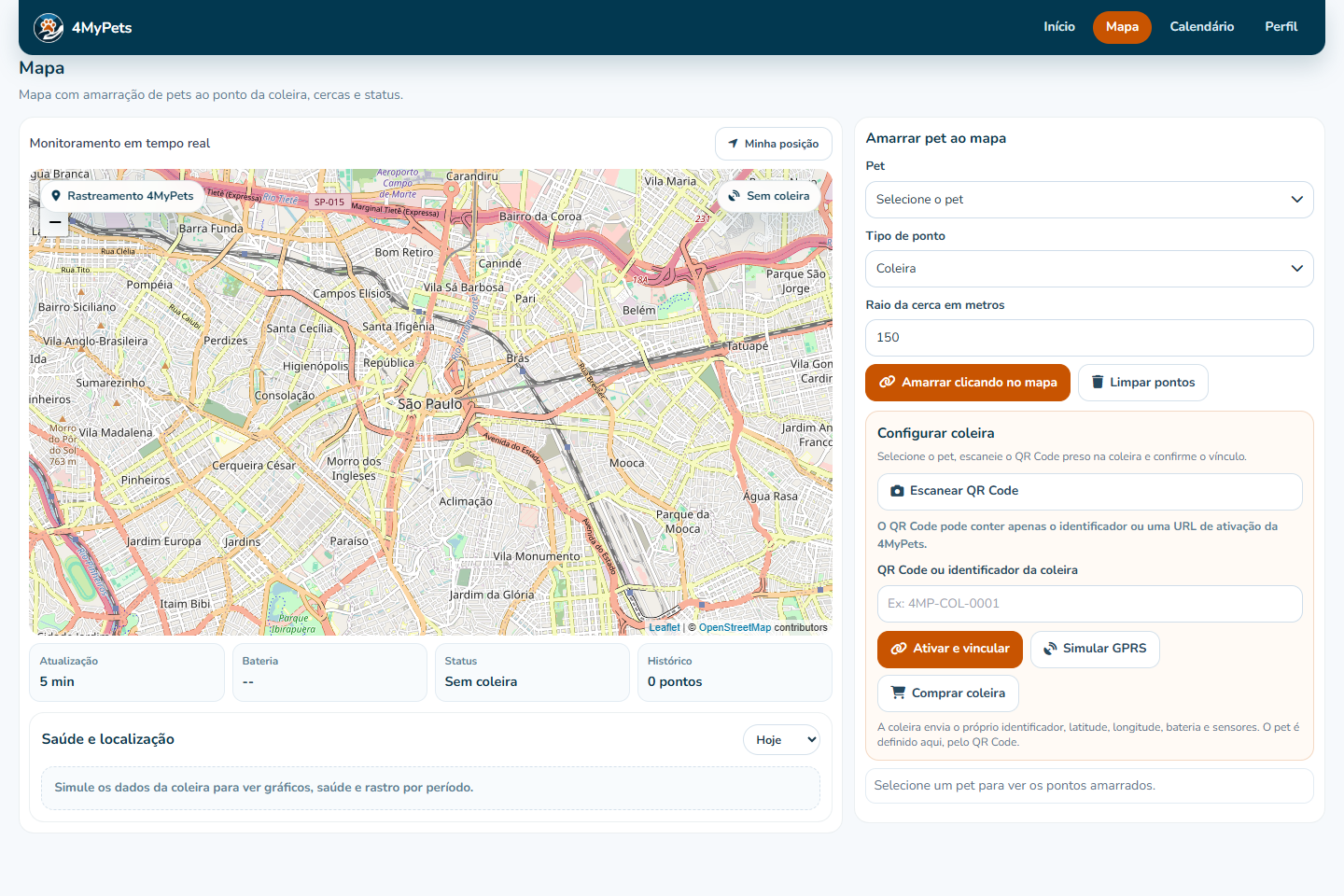Click the Saúde e localização heading

click(108, 739)
